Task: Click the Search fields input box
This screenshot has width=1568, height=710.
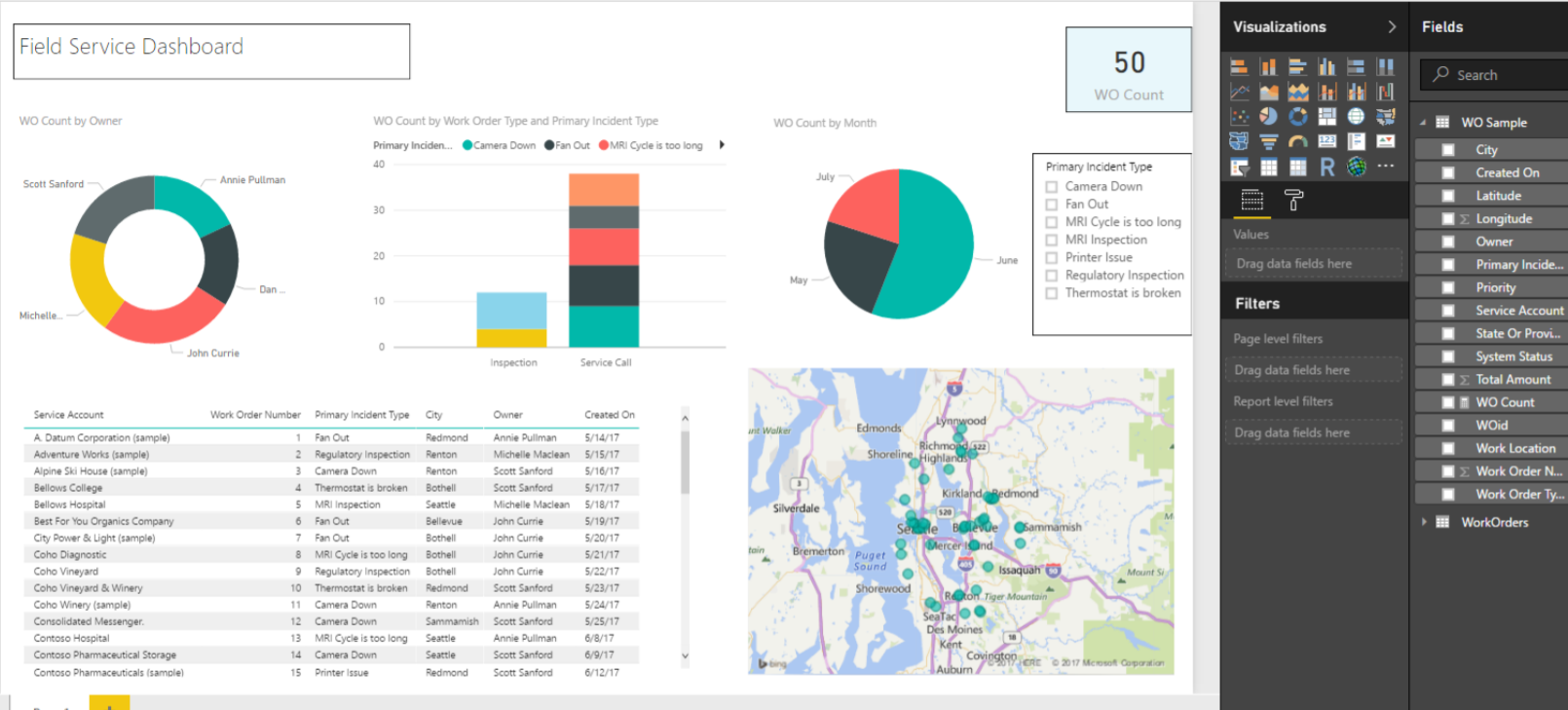Action: [1505, 75]
